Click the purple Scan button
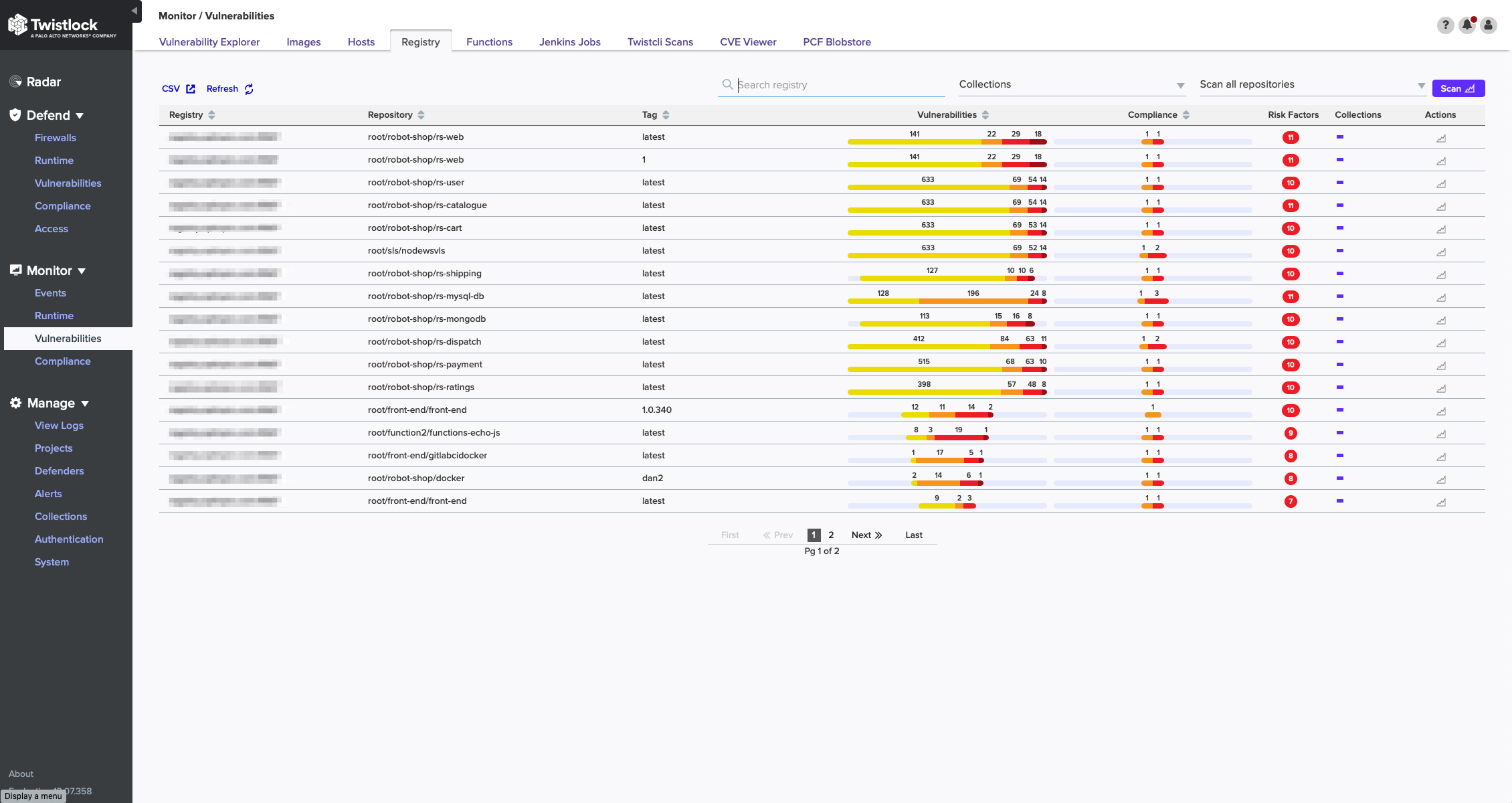 coord(1458,88)
